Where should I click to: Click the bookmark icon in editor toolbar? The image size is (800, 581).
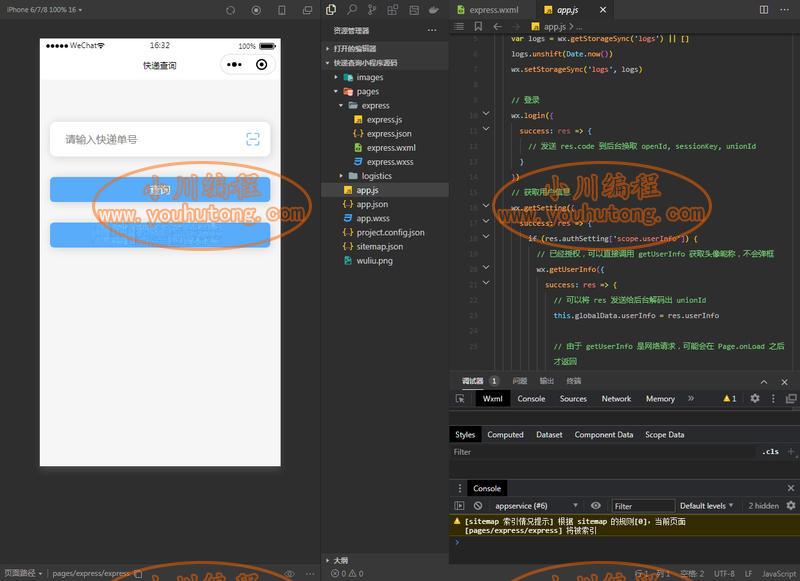(478, 26)
